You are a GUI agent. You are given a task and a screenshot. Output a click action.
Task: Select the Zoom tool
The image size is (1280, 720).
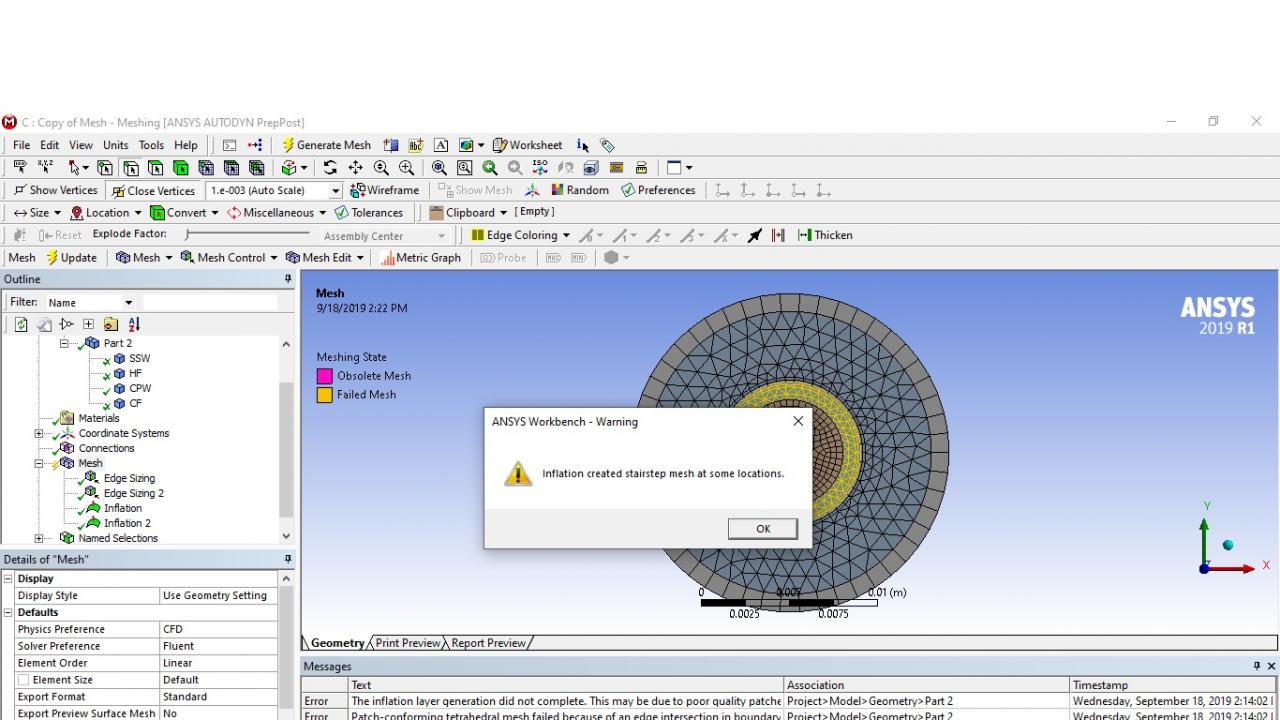click(x=381, y=168)
